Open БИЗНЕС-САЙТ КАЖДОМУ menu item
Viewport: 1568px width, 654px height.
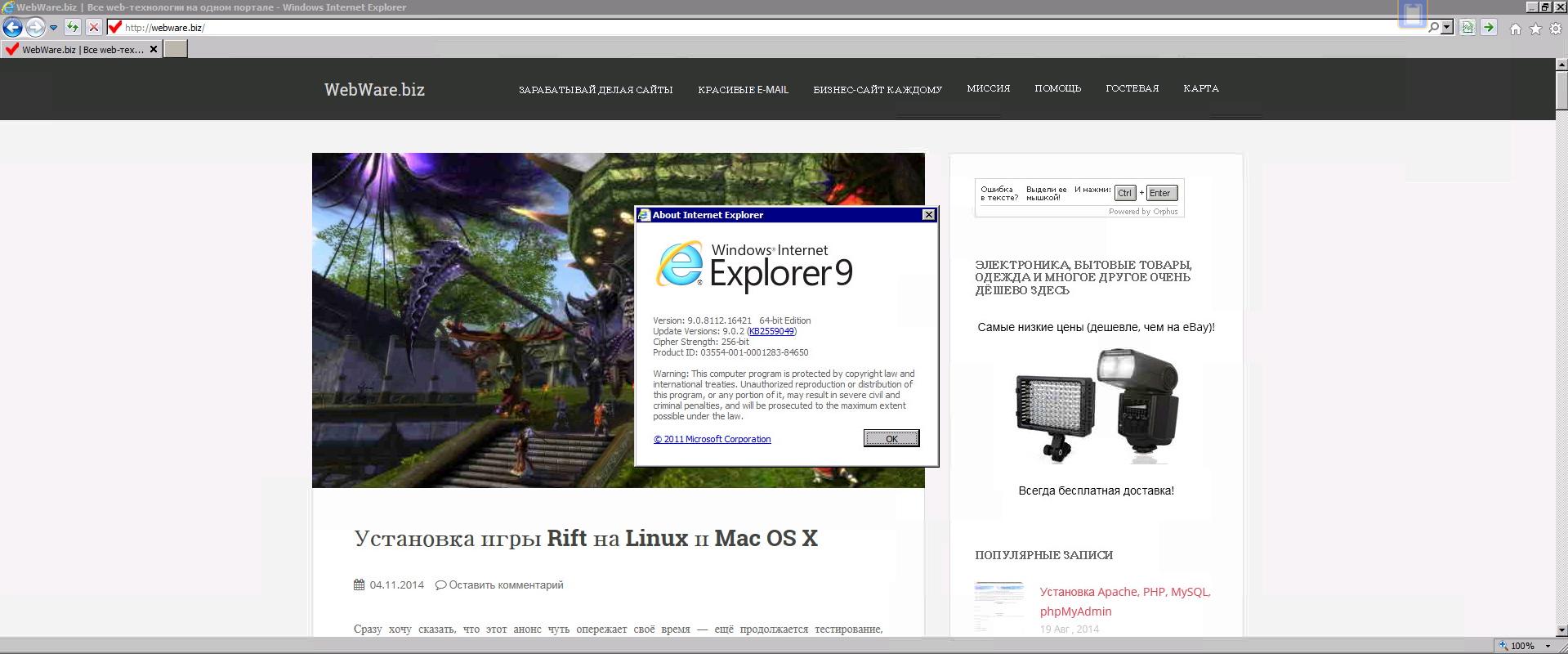[878, 89]
